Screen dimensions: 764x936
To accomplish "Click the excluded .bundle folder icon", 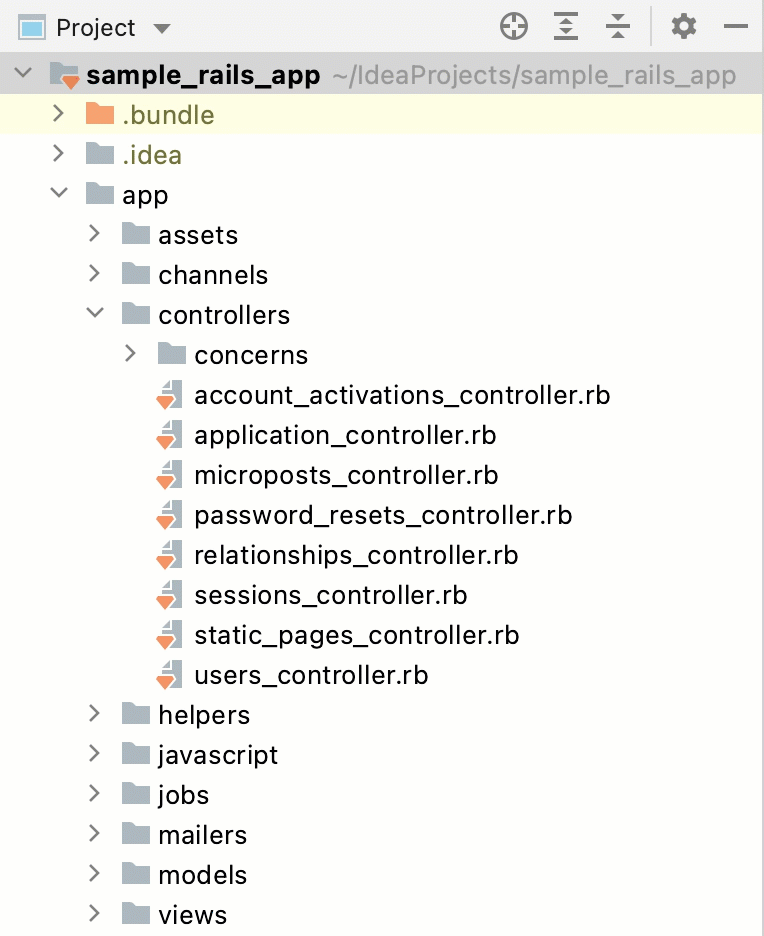I will click(100, 114).
